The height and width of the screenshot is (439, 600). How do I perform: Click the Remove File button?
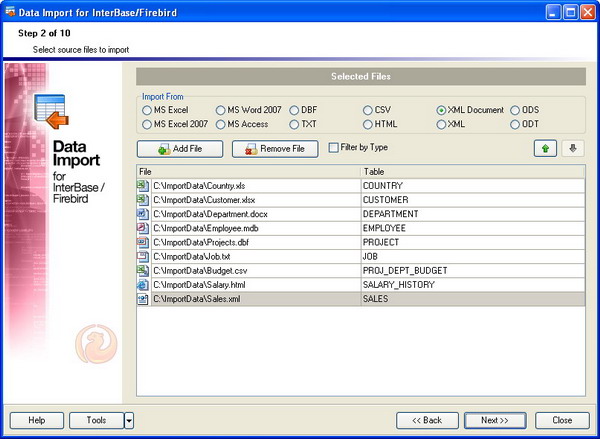pos(275,149)
